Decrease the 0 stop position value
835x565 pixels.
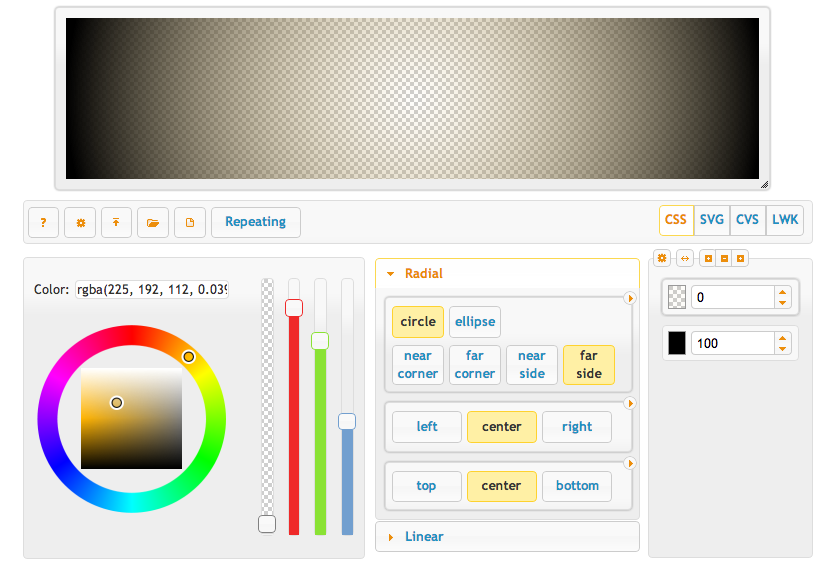[x=782, y=302]
